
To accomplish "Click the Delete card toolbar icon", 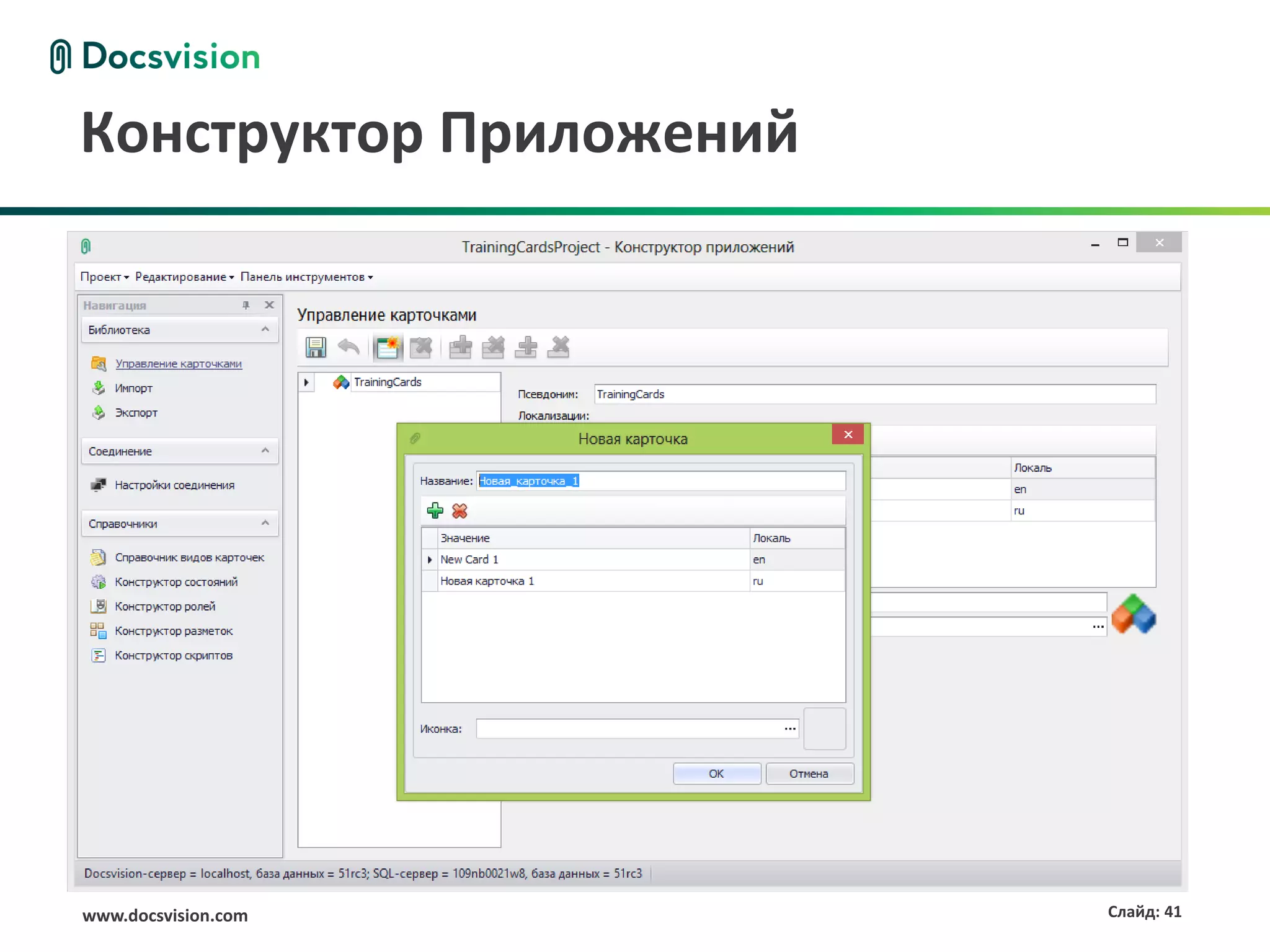I will [x=421, y=348].
